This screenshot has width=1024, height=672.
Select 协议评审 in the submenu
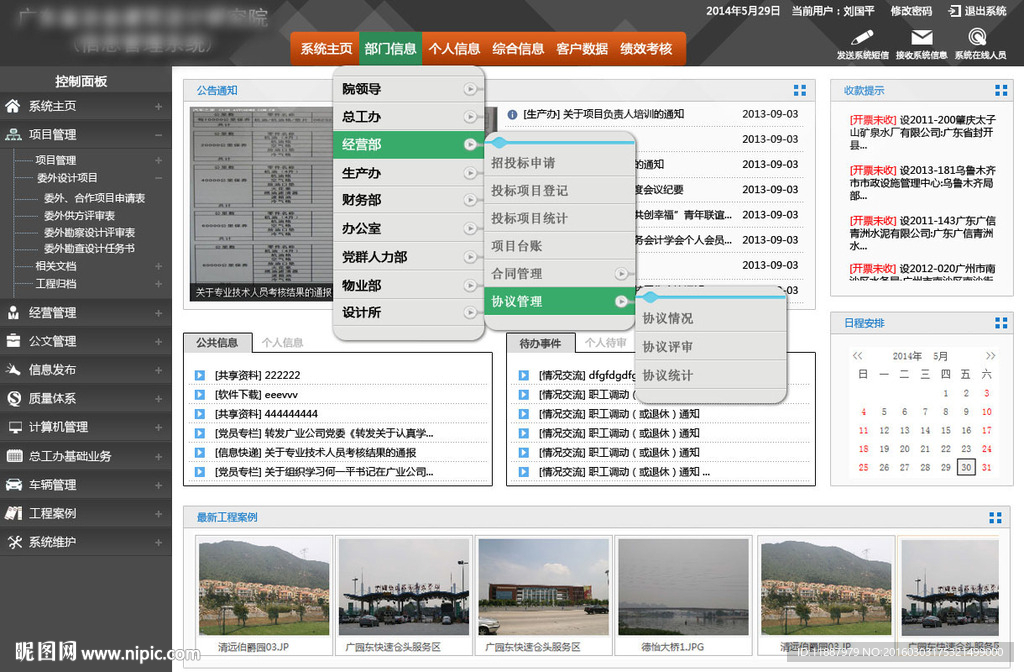(x=667, y=347)
